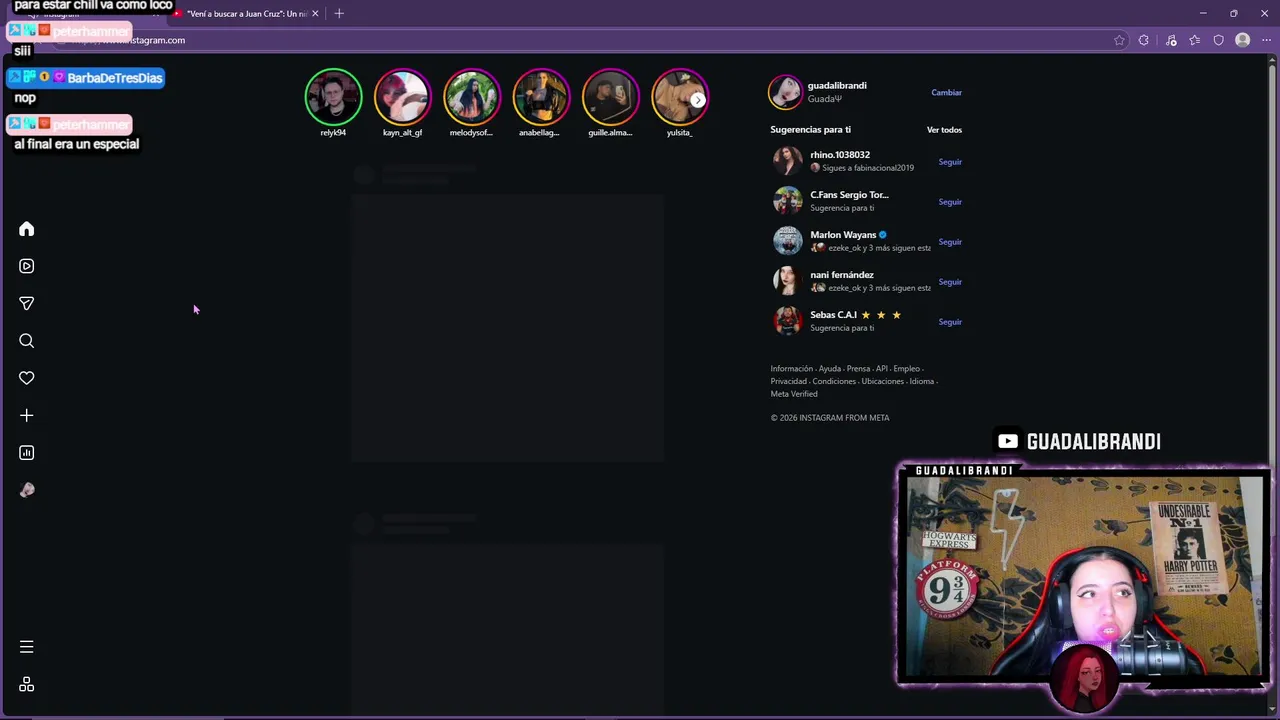The height and width of the screenshot is (720, 1280).
Task: Open browser profile avatar icon
Action: [1242, 40]
